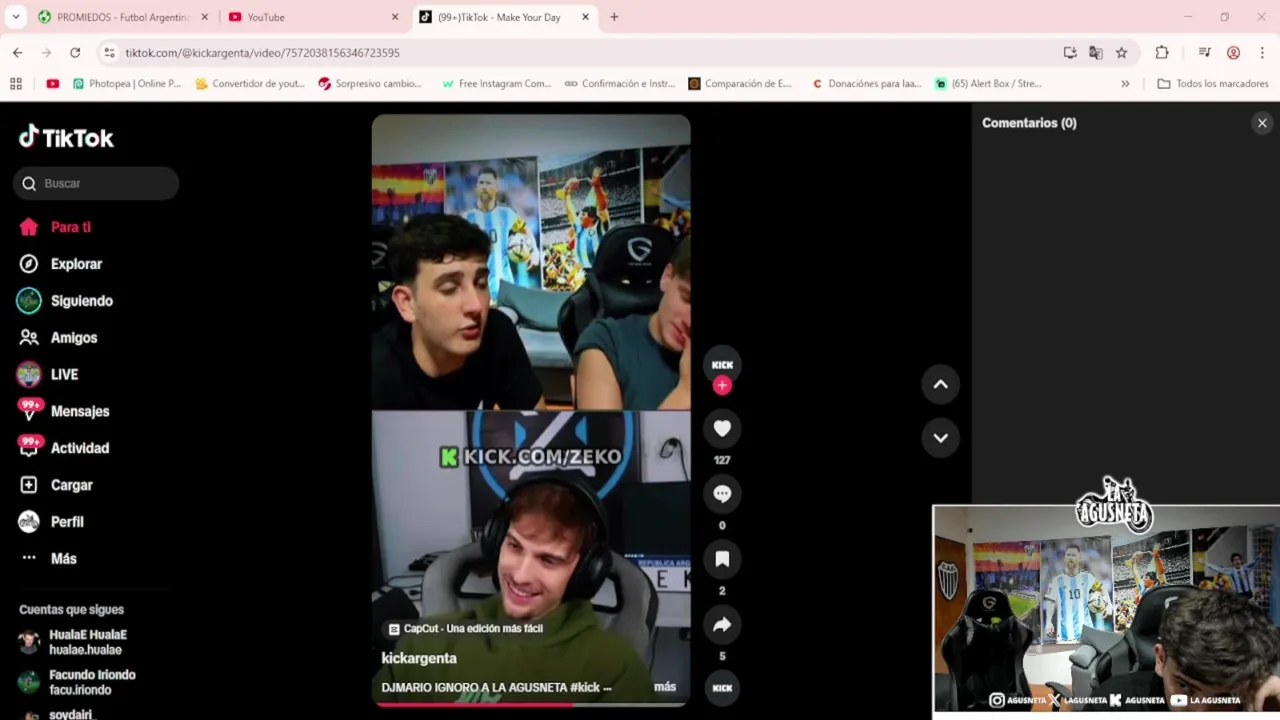
Task: Open Explorar section
Action: [x=61, y=264]
